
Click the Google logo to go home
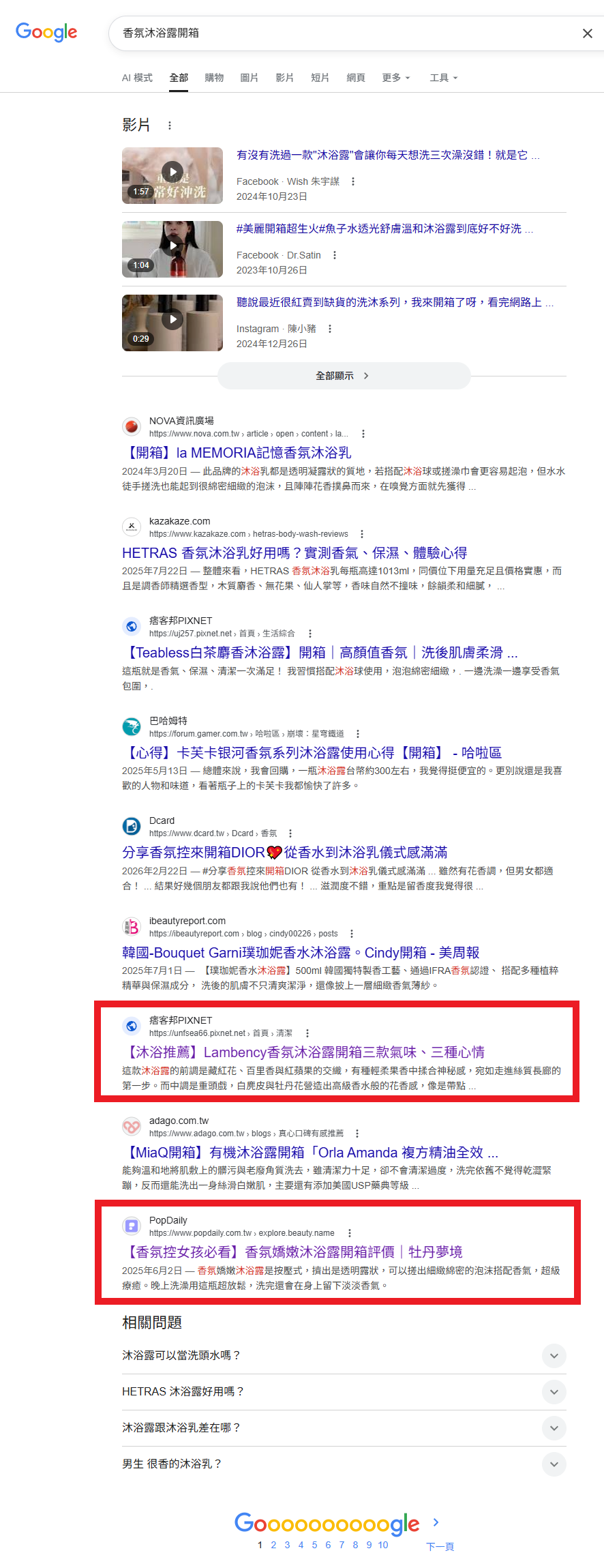point(46,32)
